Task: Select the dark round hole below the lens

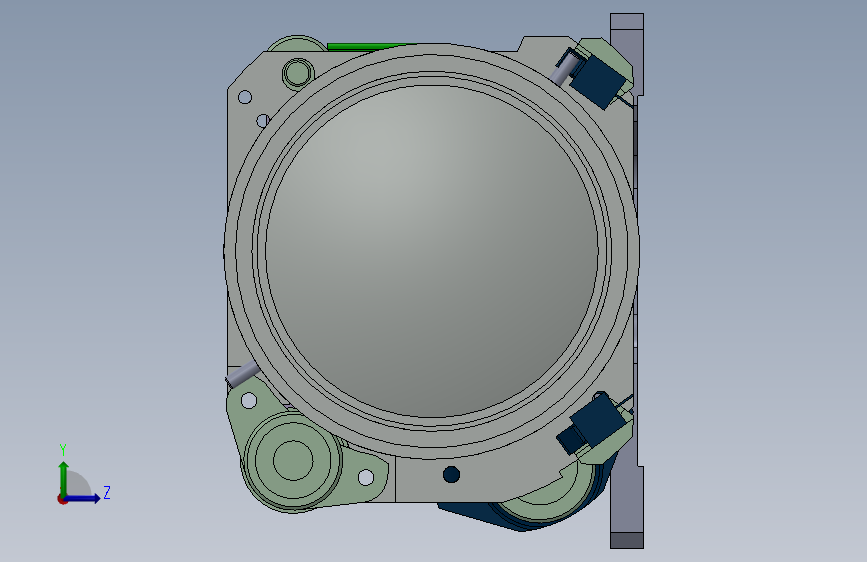Action: [451, 475]
